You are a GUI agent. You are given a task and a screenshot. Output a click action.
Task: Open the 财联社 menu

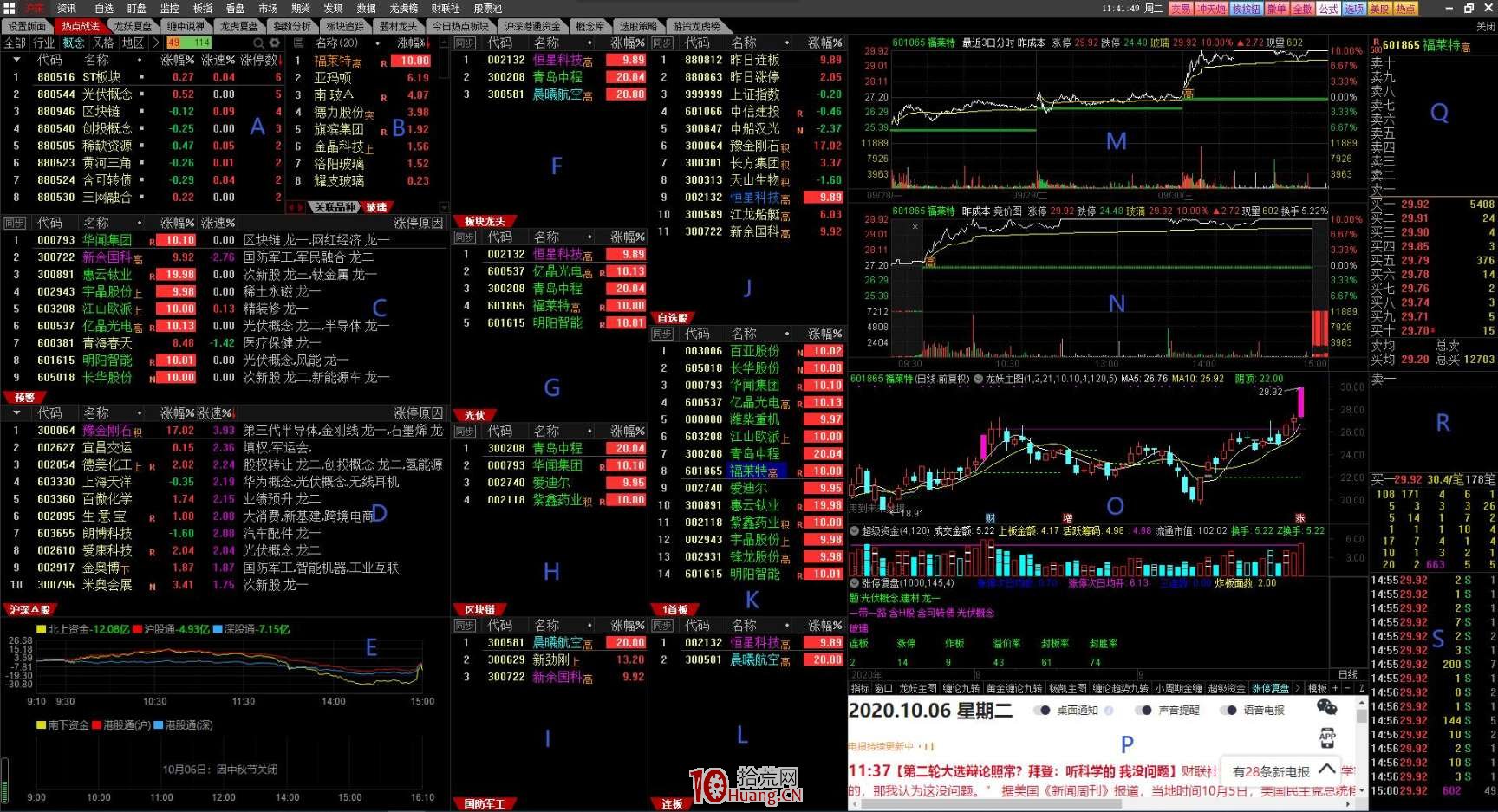click(x=446, y=8)
